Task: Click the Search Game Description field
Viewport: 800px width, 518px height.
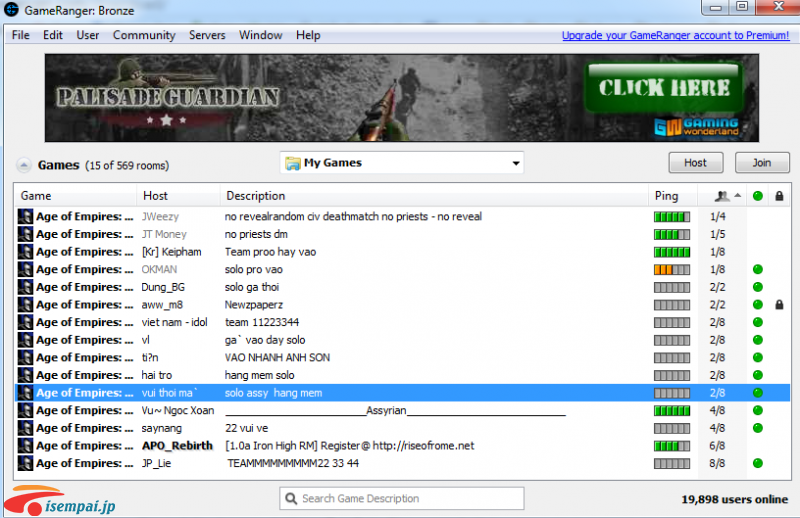Action: pyautogui.click(x=410, y=499)
